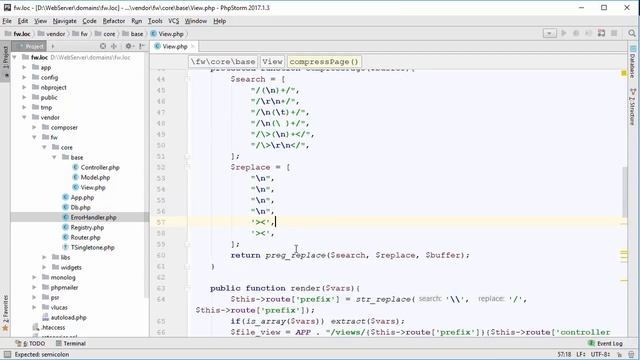Open the run configuration dropdown
Screen dimensions: 640x360
(x=549, y=33)
